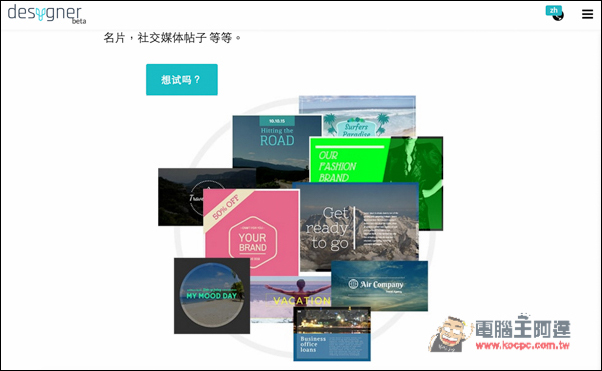This screenshot has width=602, height=371.
Task: Select the Air Company template
Action: tap(379, 286)
